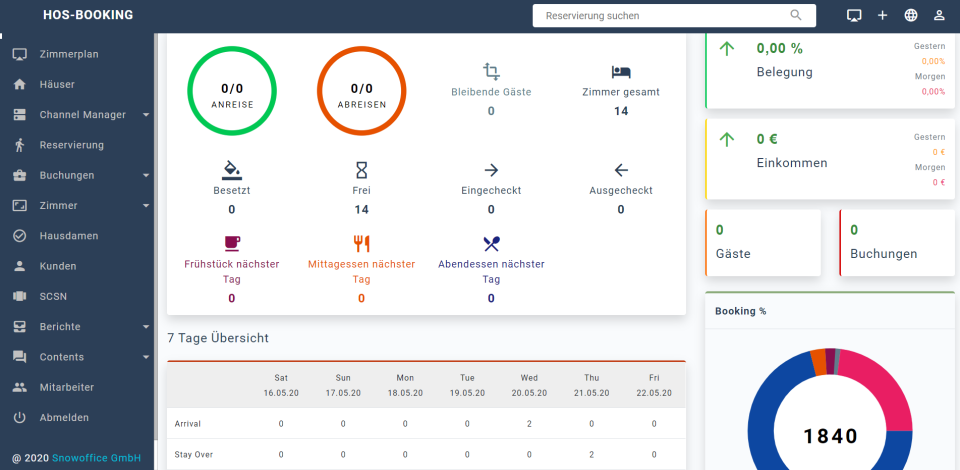This screenshot has width=960, height=470.
Task: Click the Wed 20.05.20 column header
Action: [x=529, y=385]
